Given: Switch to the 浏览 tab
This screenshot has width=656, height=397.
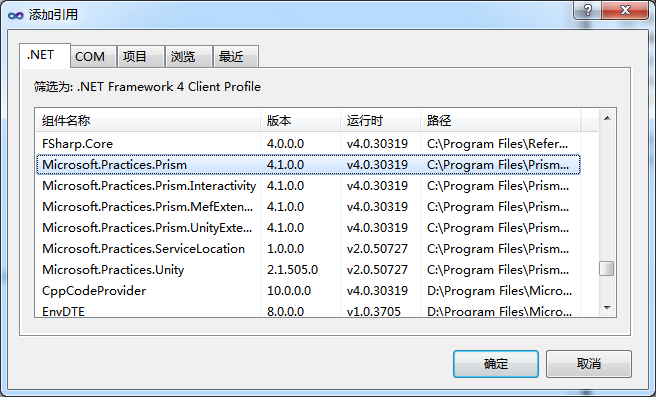Looking at the screenshot, I should [x=189, y=56].
